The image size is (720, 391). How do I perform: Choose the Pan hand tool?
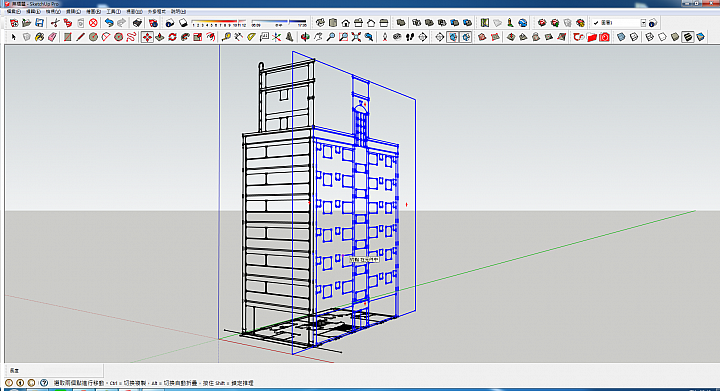coord(318,37)
